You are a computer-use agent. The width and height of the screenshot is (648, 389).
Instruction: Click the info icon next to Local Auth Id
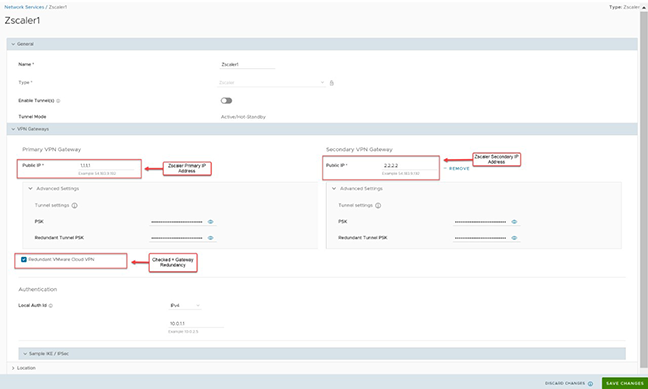pyautogui.click(x=50, y=306)
